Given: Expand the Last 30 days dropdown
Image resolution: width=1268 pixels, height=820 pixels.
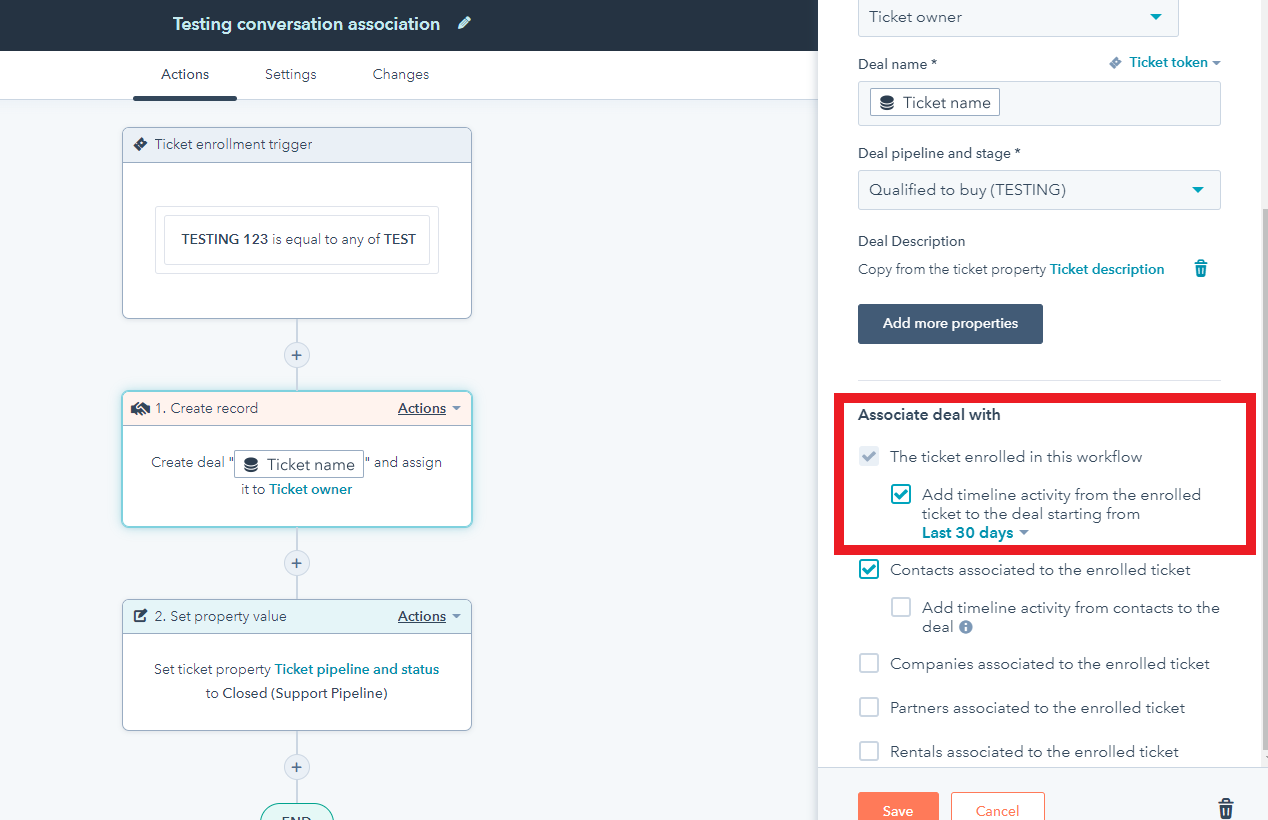Looking at the screenshot, I should pos(975,533).
